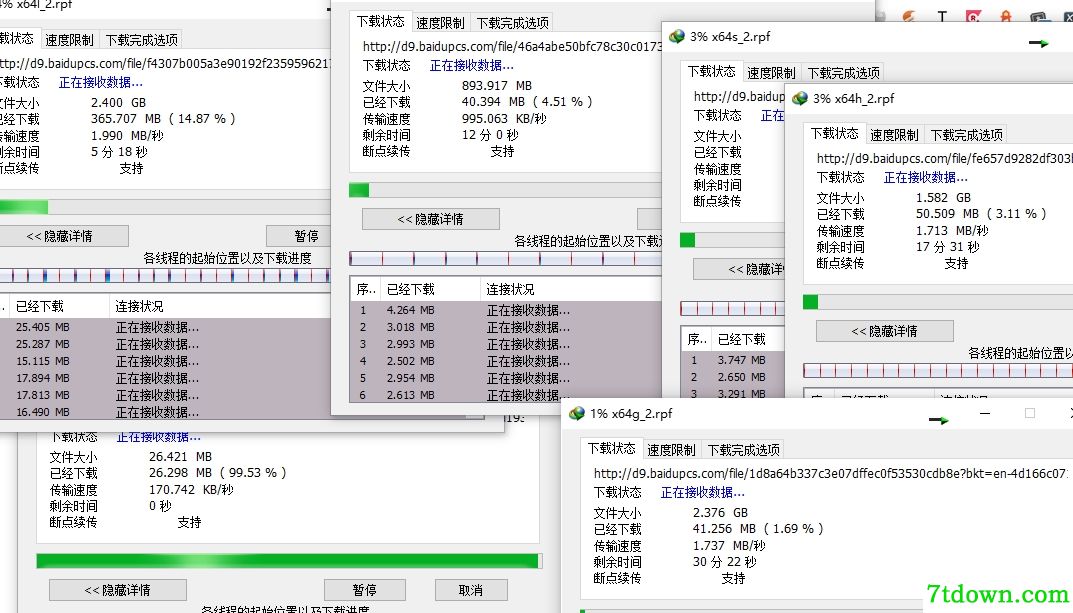Hide details in the x64h_2.rpf window

point(884,331)
